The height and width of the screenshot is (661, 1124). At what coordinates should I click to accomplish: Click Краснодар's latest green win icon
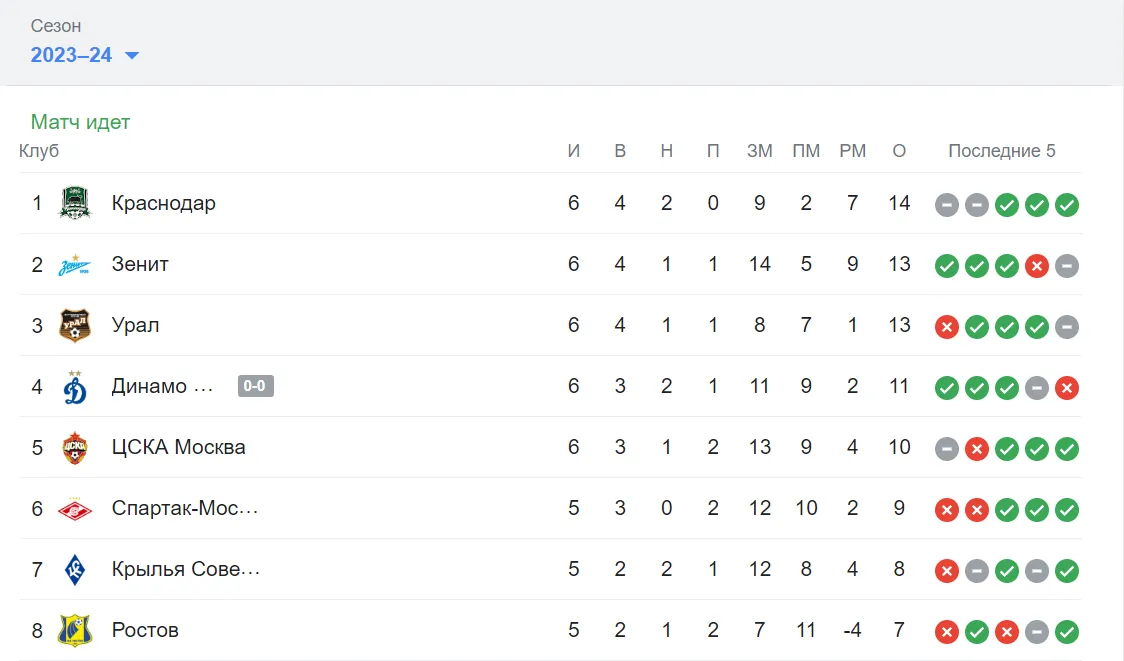(1067, 205)
